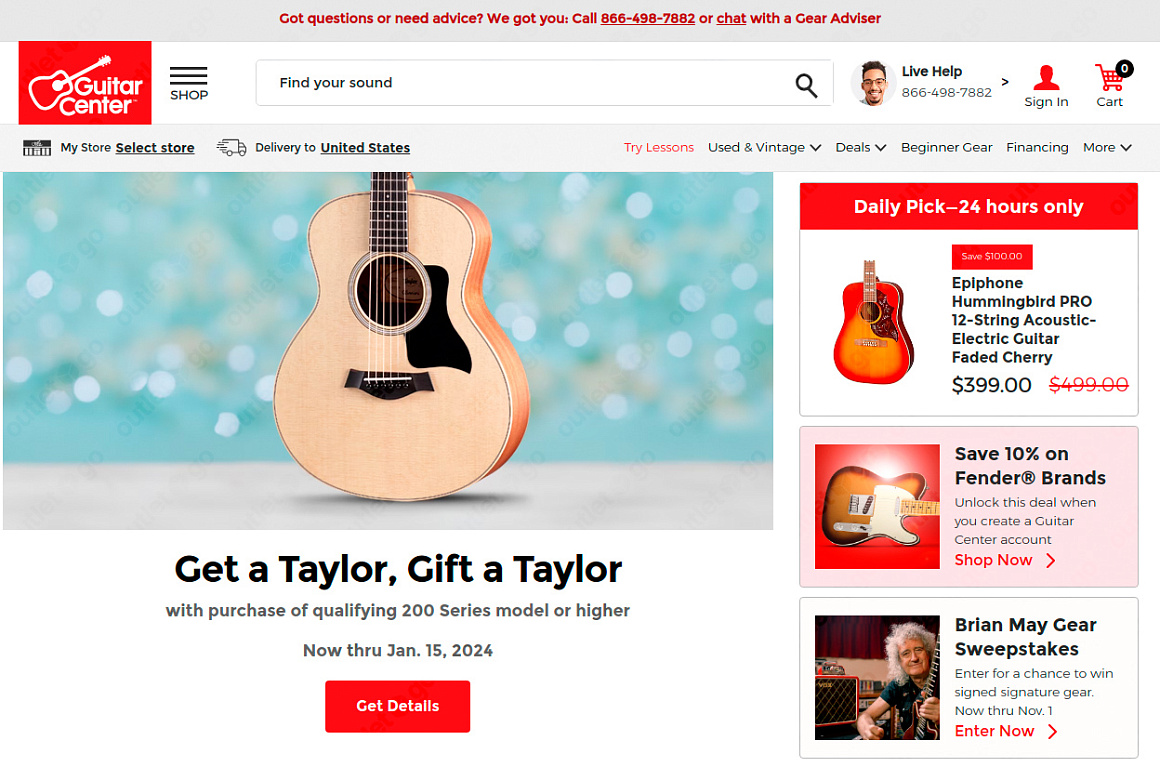Screen dimensions: 1160x767
Task: Expand the Deals dropdown menu
Action: click(x=860, y=147)
